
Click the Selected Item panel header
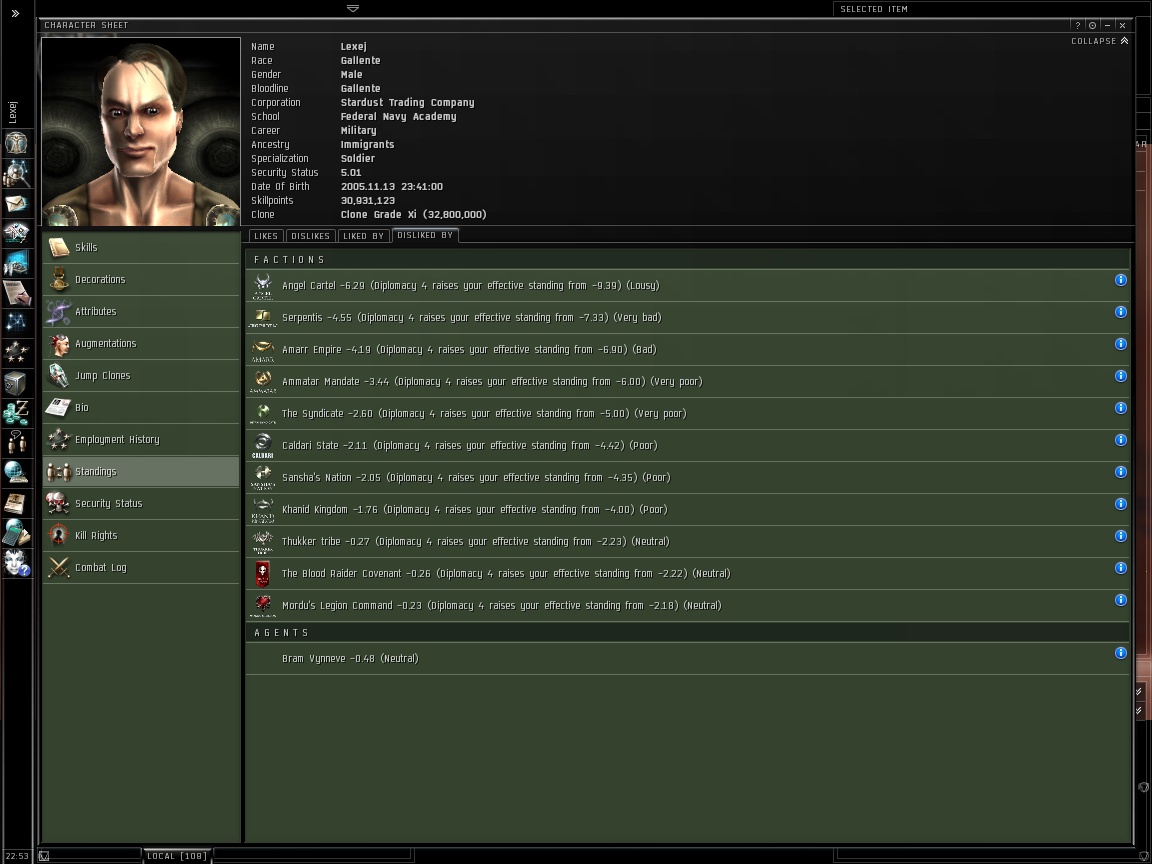(874, 9)
